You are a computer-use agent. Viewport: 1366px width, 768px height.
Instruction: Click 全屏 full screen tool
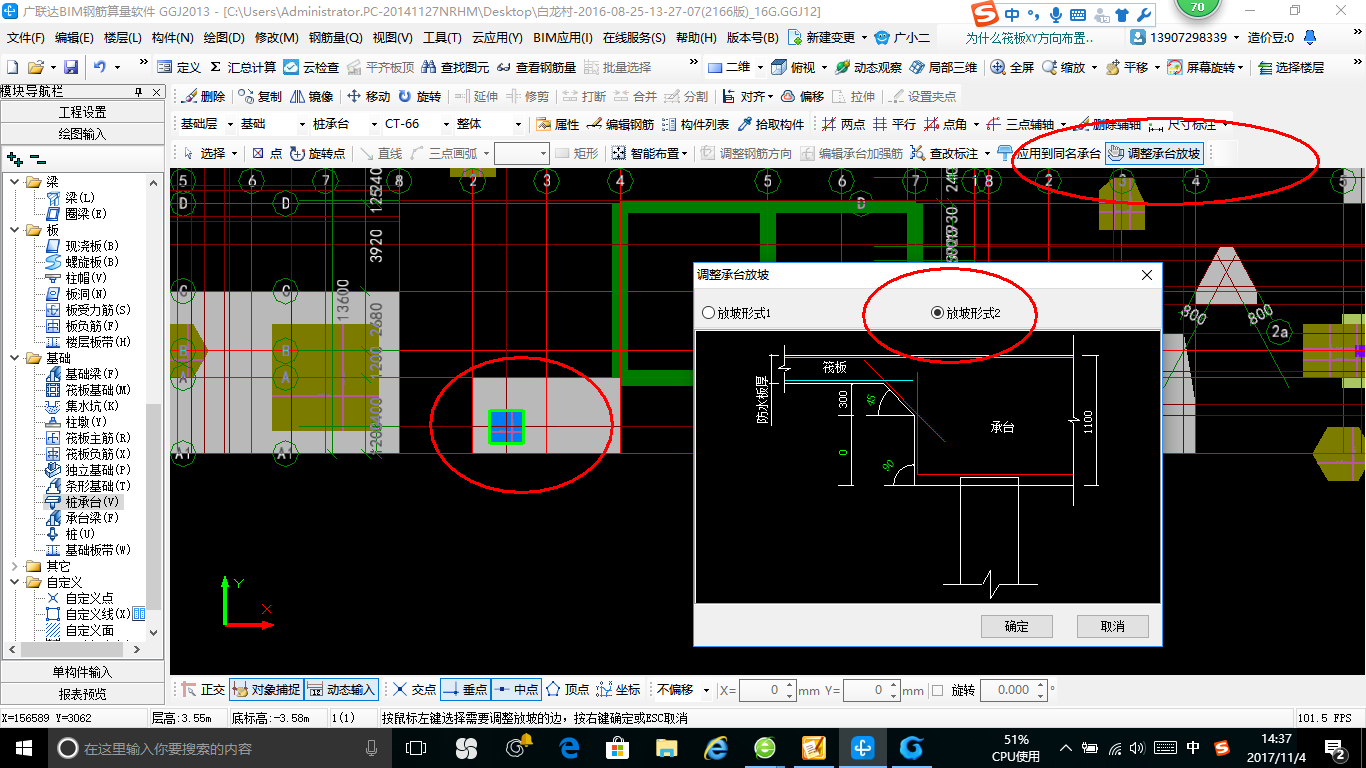pos(1012,67)
